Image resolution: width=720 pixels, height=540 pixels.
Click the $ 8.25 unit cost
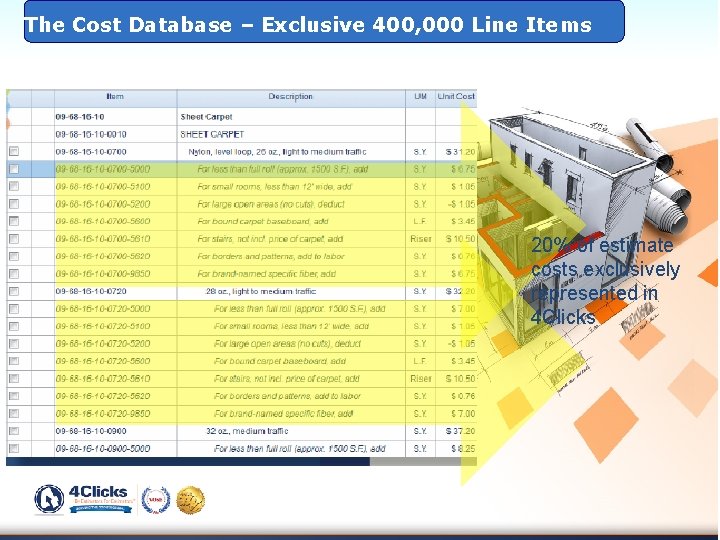click(x=463, y=448)
